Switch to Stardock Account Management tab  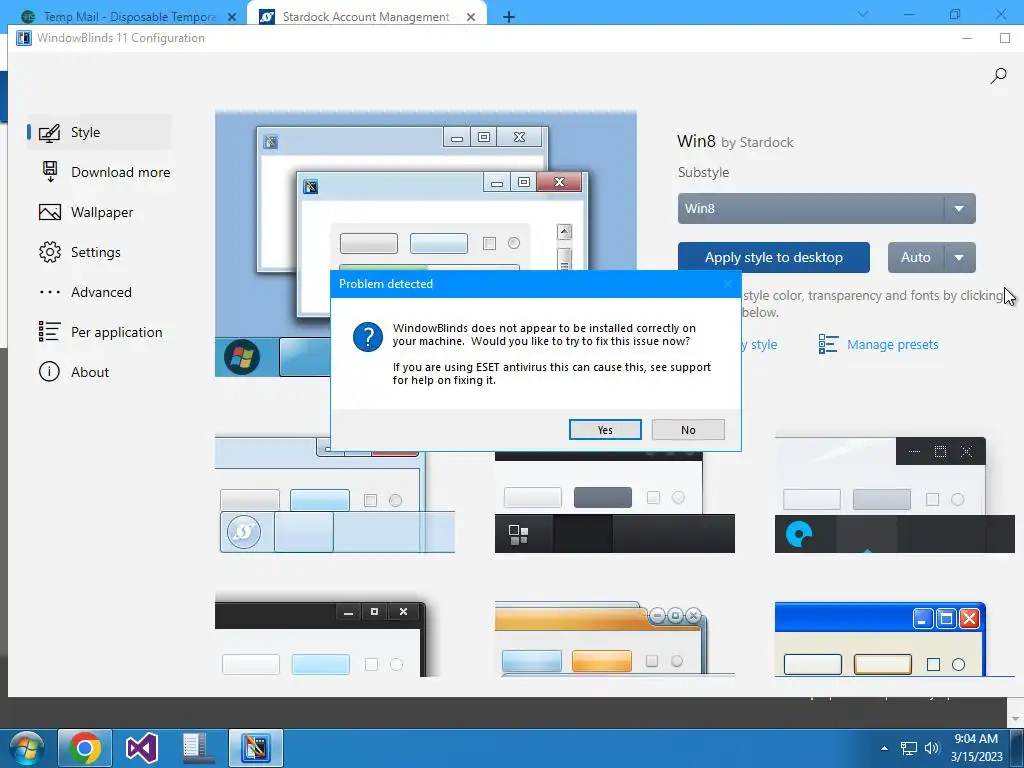(x=366, y=17)
